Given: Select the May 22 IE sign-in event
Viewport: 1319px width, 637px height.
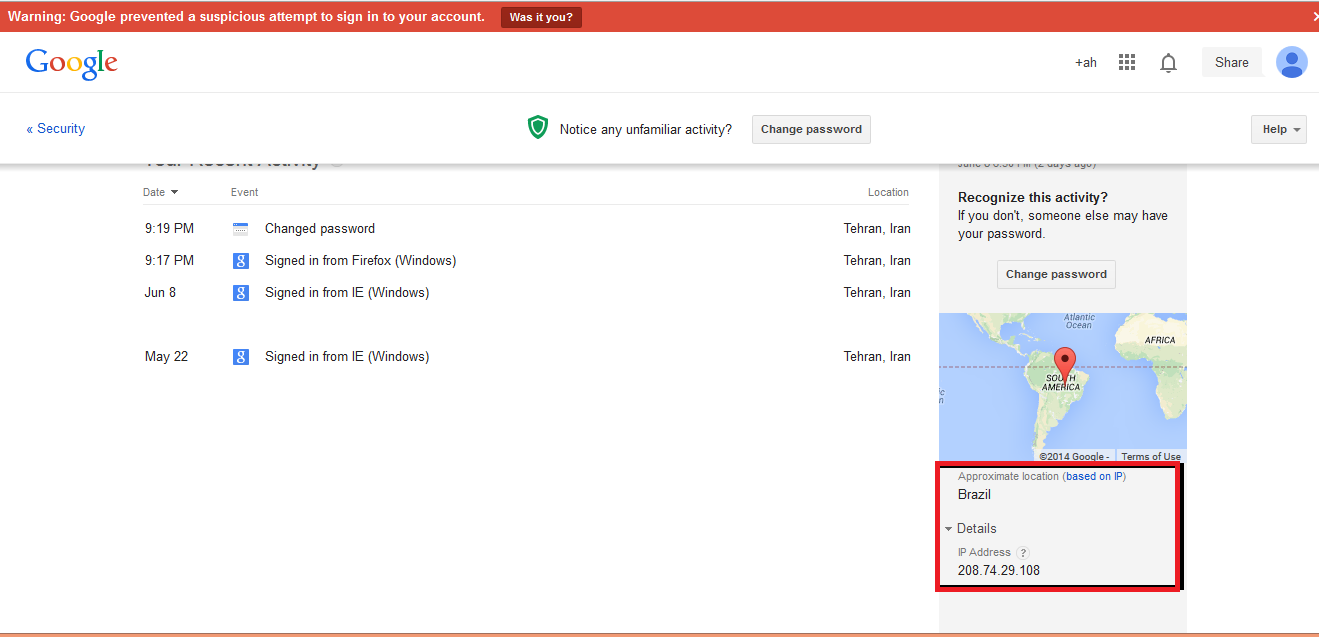Looking at the screenshot, I should click(346, 357).
